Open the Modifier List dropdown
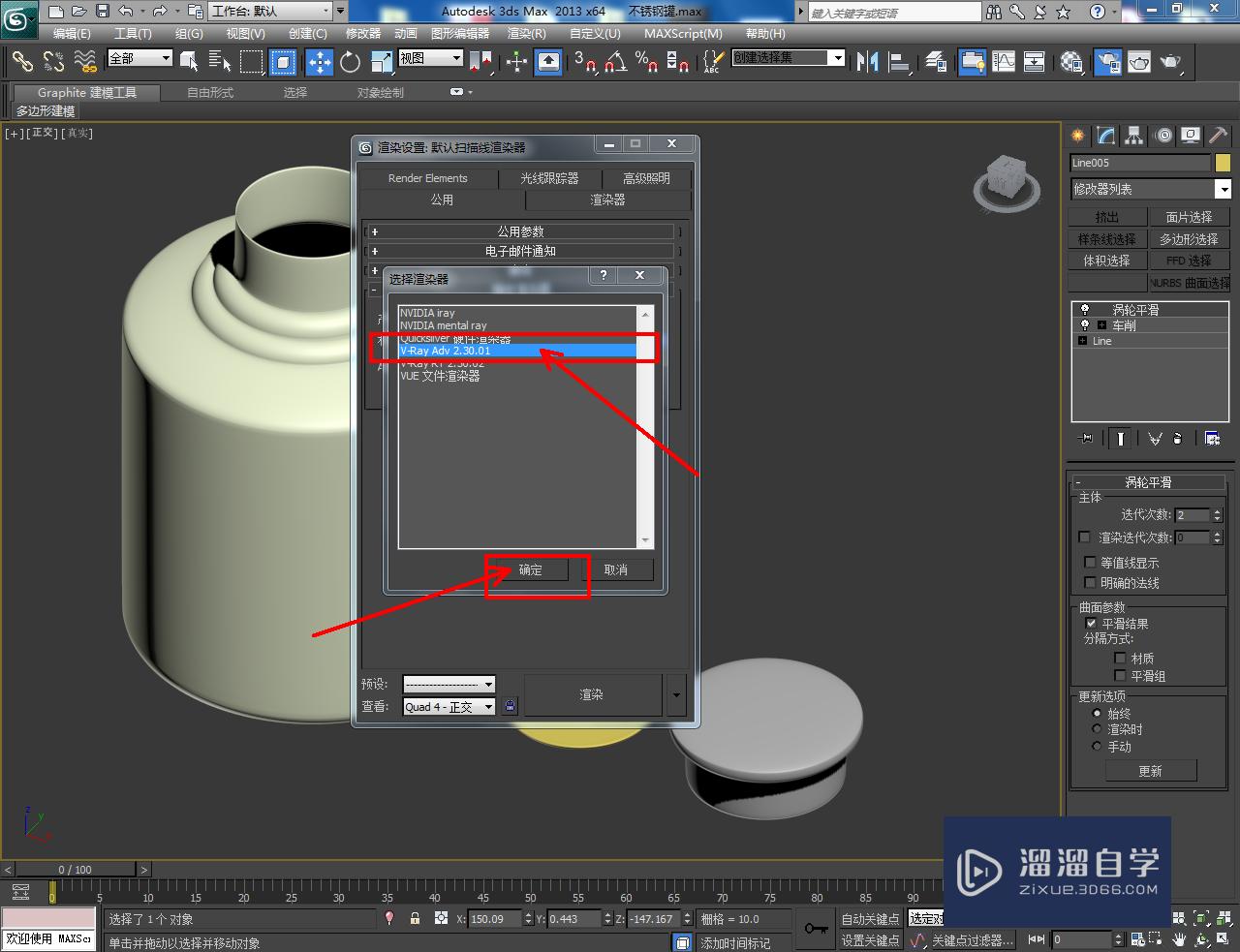This screenshot has width=1240, height=952. pyautogui.click(x=1150, y=189)
